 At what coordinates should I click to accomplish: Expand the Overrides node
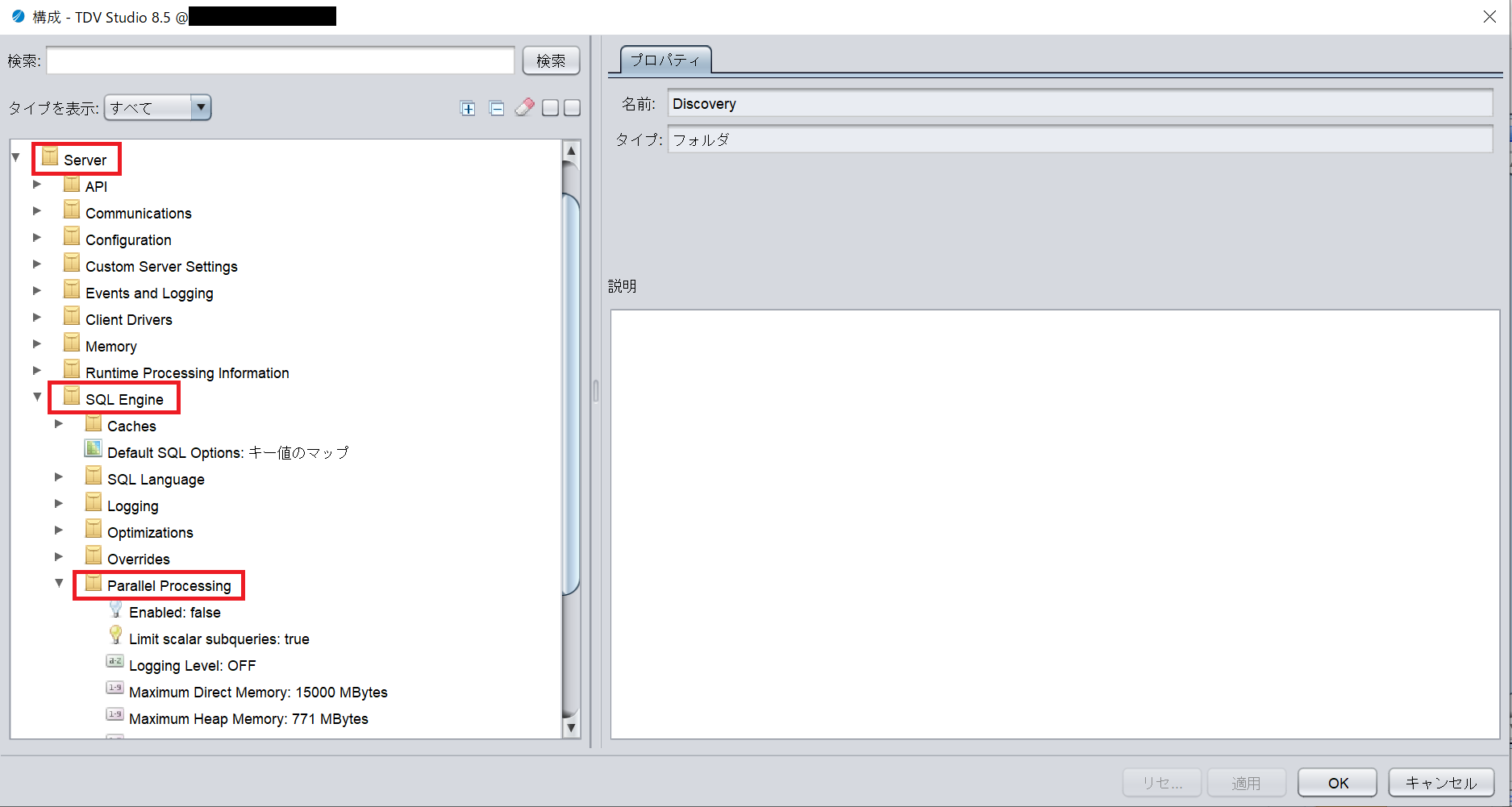click(x=59, y=556)
